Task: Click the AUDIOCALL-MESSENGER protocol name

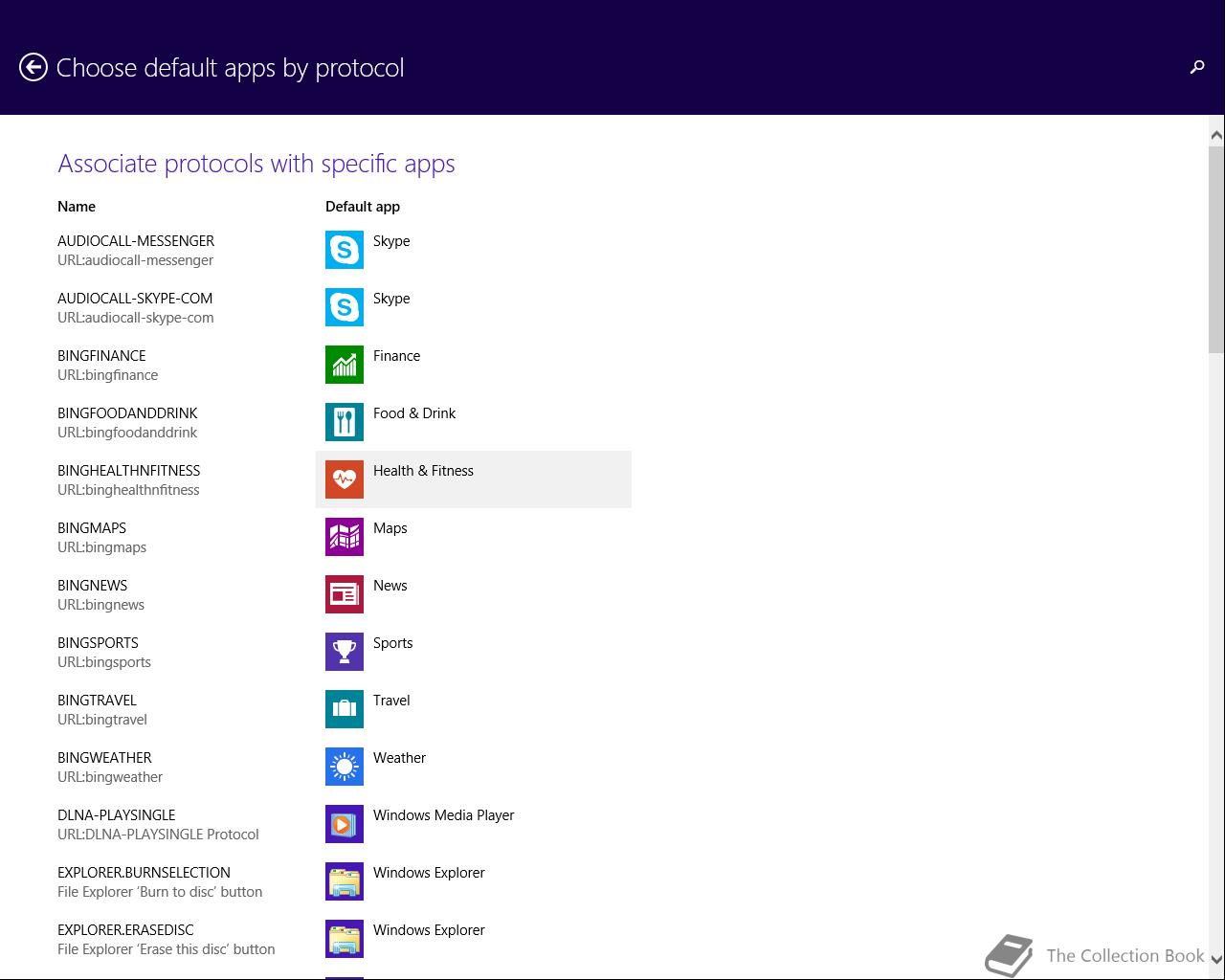Action: [x=136, y=241]
